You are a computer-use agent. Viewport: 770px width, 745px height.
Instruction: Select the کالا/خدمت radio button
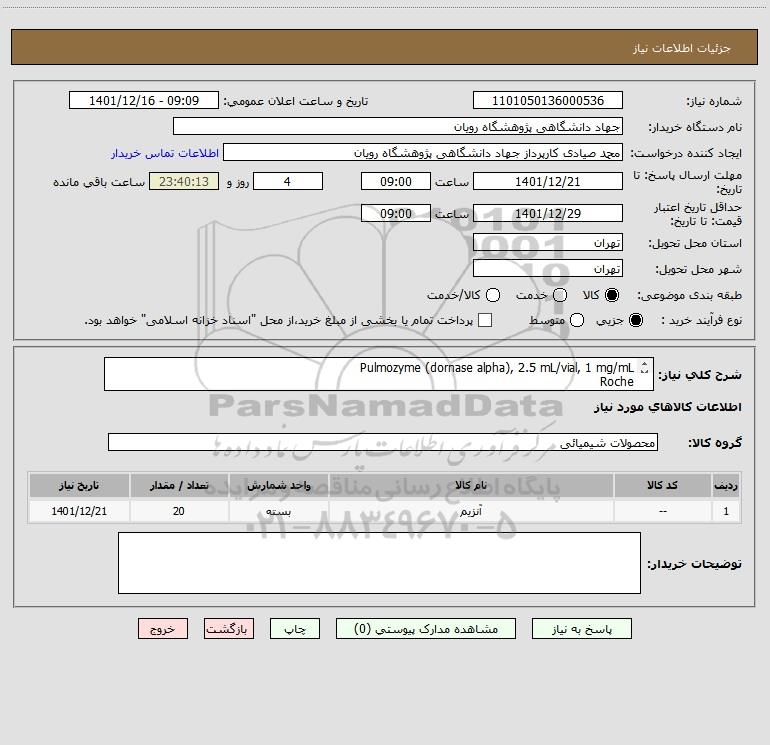pos(493,295)
